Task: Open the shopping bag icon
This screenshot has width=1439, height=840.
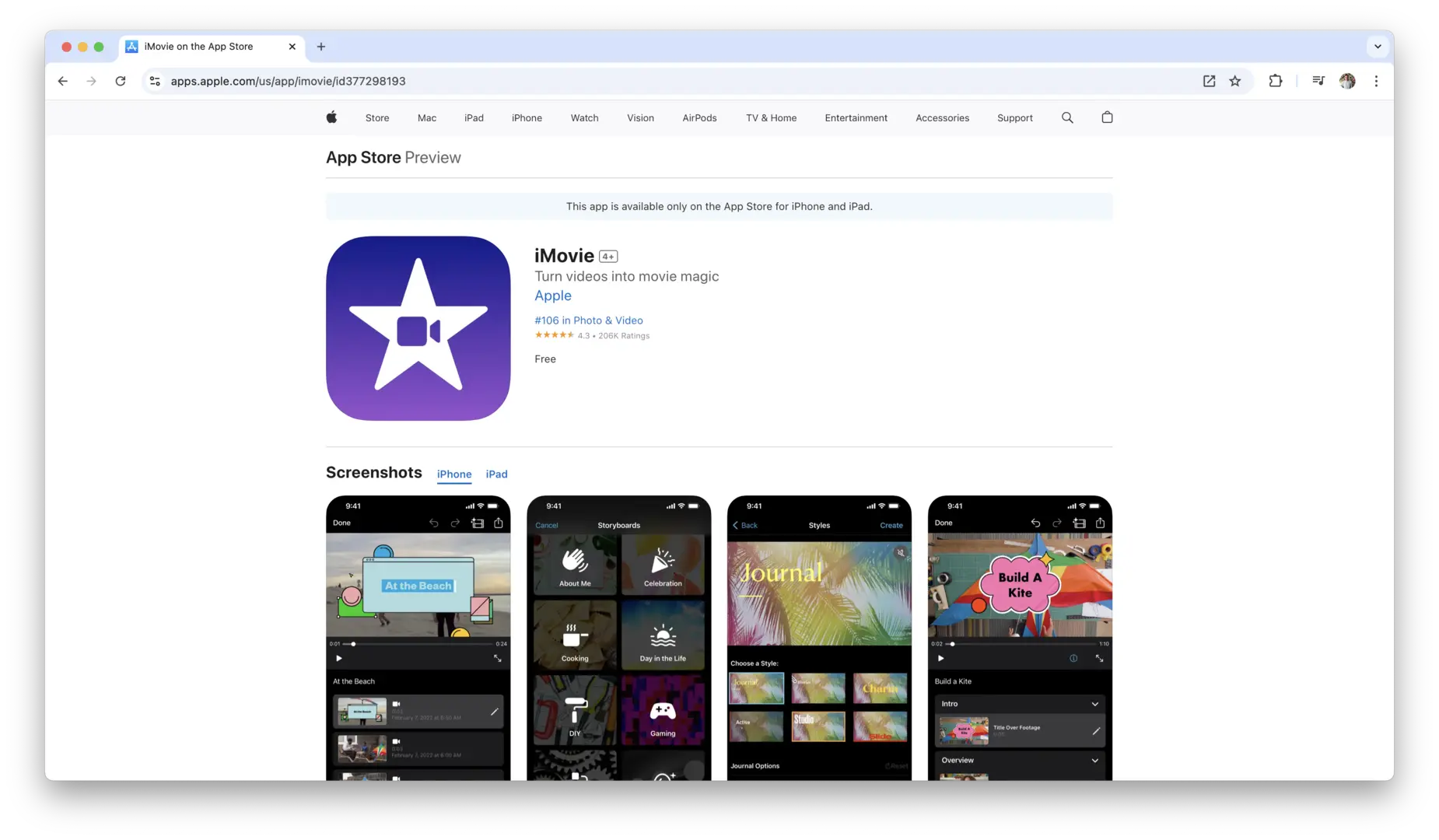Action: tap(1107, 117)
